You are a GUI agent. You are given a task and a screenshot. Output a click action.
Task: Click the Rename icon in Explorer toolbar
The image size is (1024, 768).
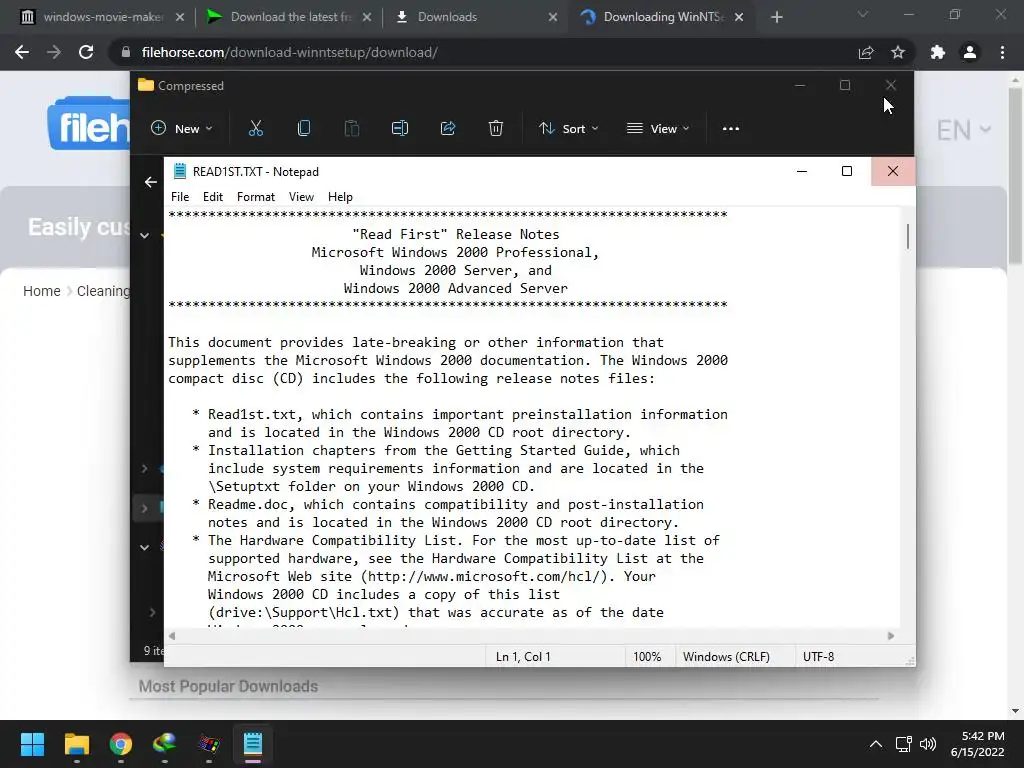tap(400, 129)
